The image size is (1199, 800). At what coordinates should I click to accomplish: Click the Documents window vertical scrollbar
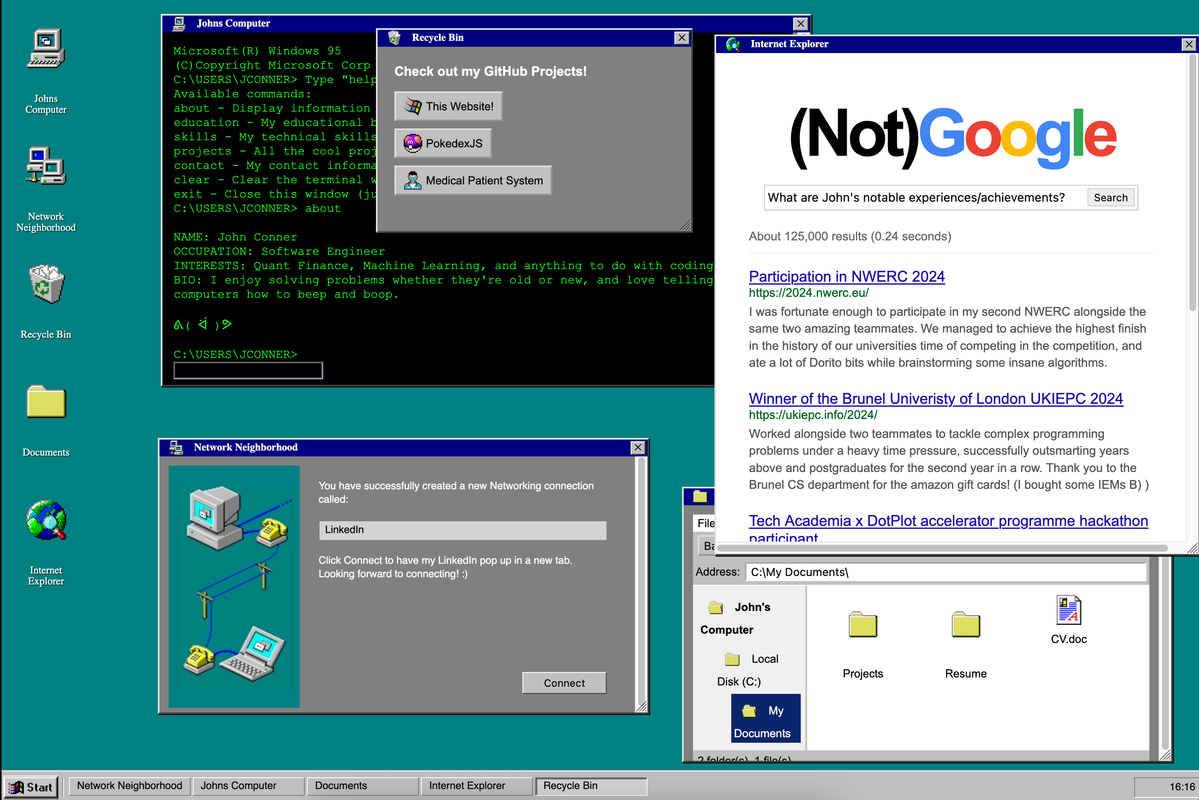(1165, 654)
